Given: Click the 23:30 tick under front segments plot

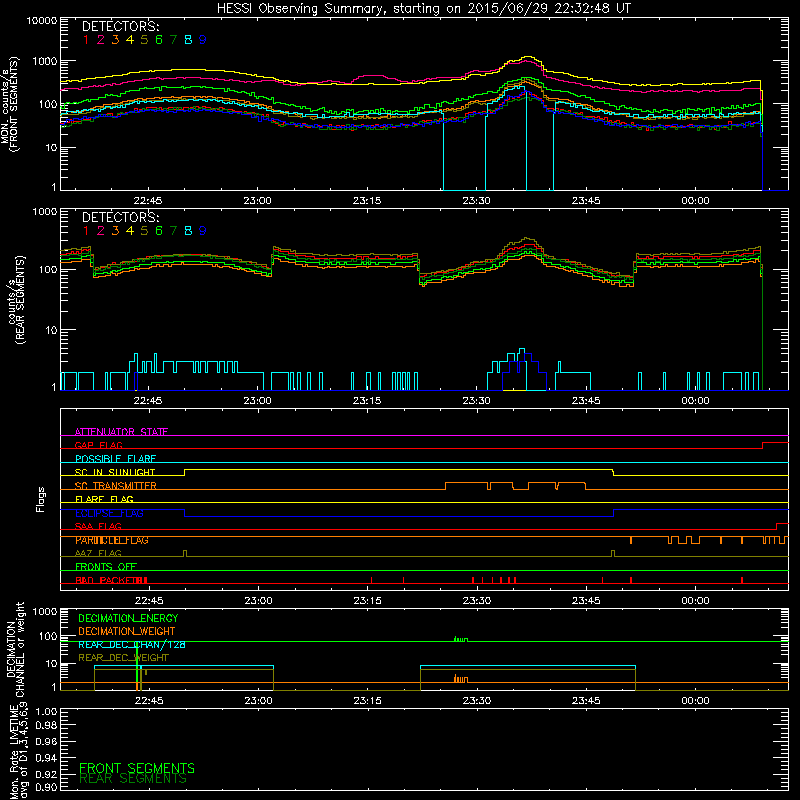Looking at the screenshot, I should (x=476, y=201).
